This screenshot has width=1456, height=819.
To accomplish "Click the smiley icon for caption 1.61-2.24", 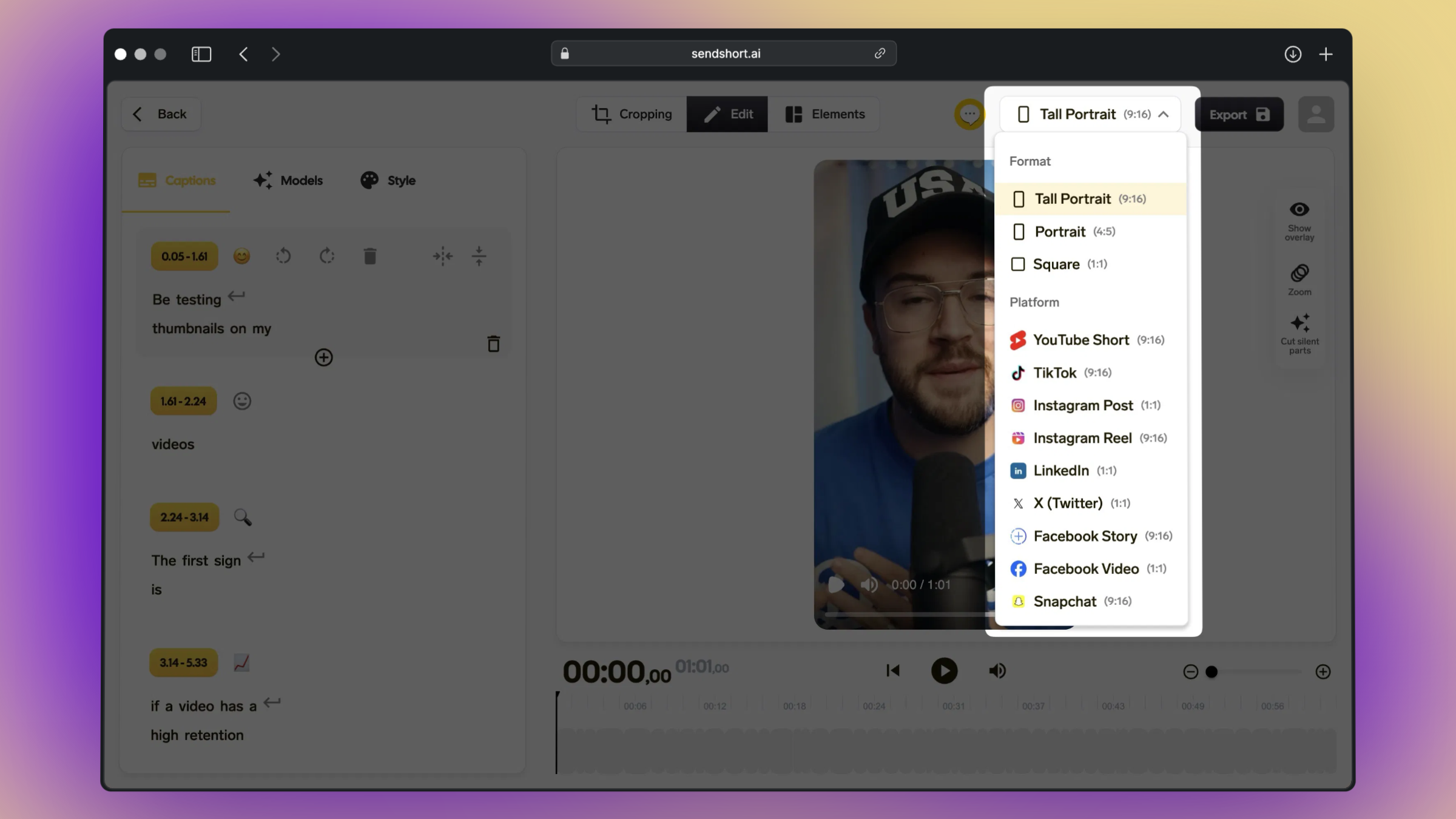I will point(242,401).
